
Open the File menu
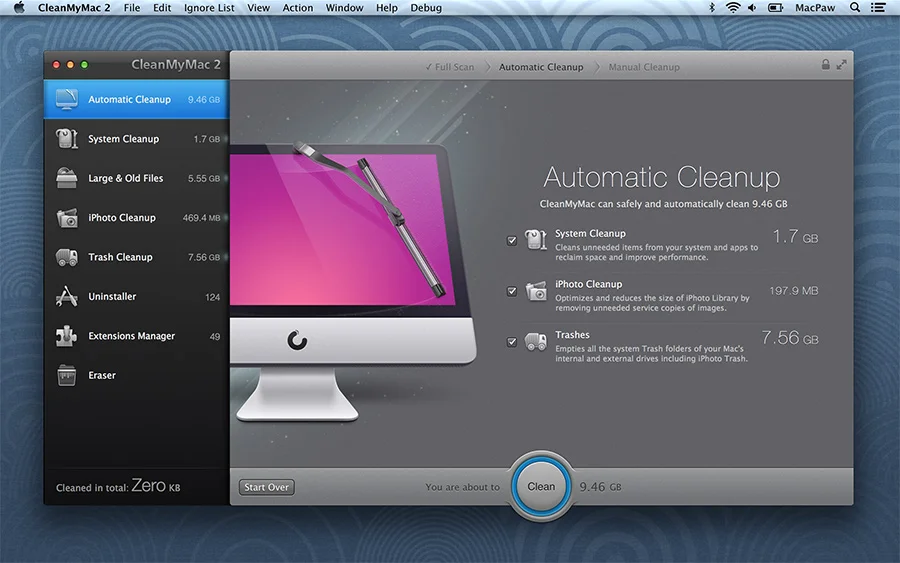point(131,7)
